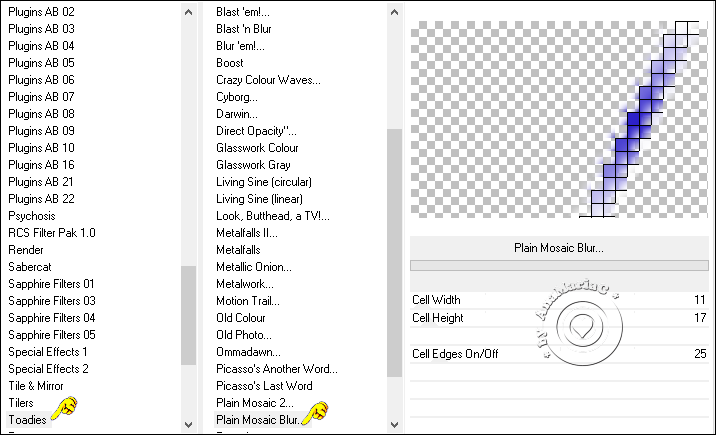716x435 pixels.
Task: Select Plugins AB 10 category
Action: coord(41,148)
